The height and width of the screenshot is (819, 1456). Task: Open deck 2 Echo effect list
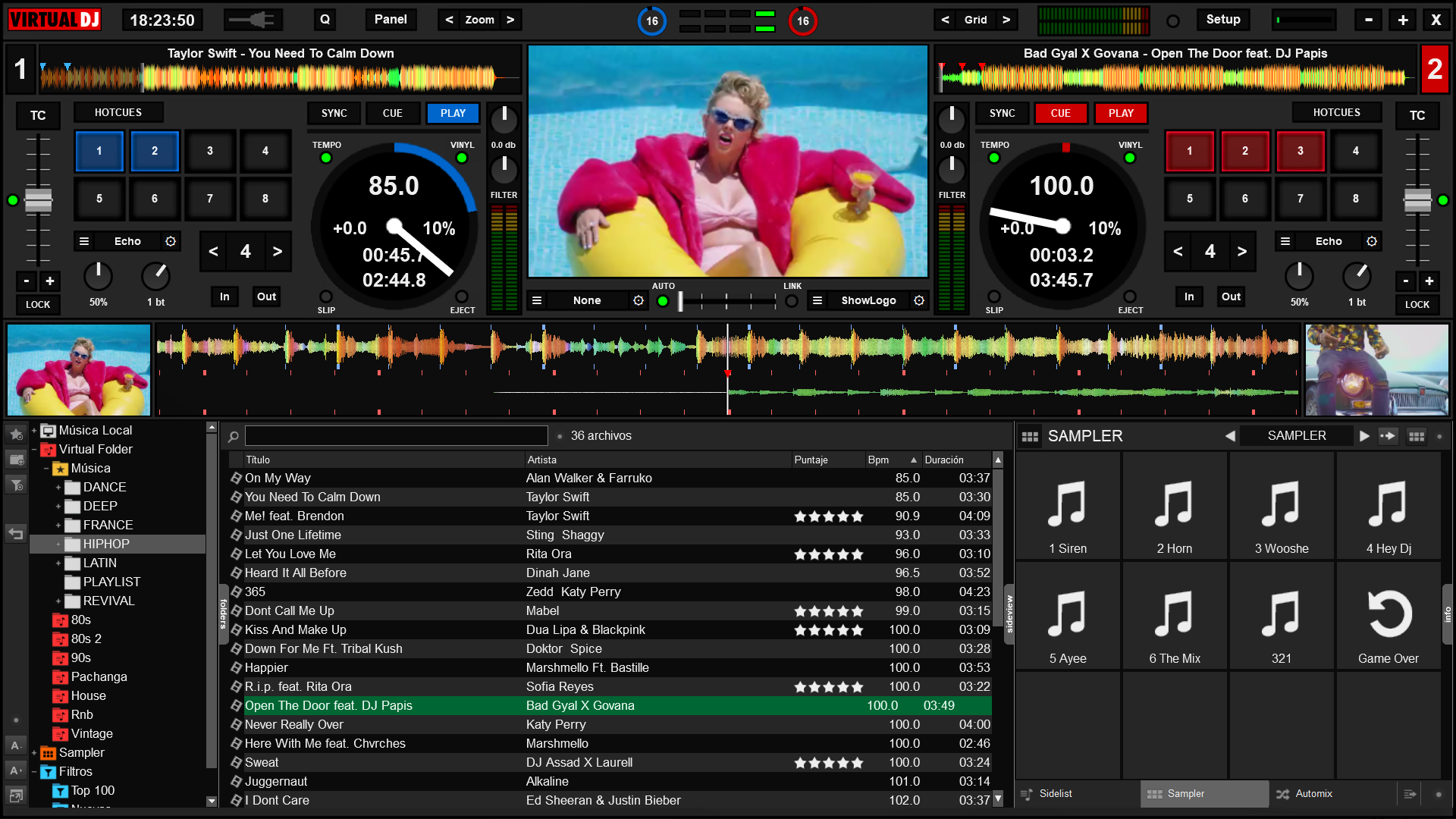point(1285,241)
